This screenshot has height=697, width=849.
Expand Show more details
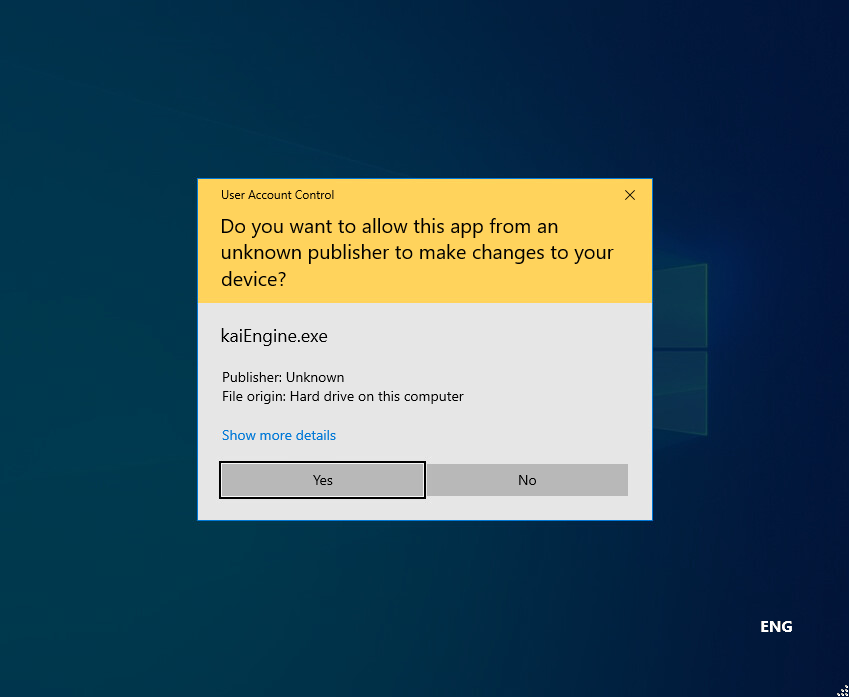279,435
